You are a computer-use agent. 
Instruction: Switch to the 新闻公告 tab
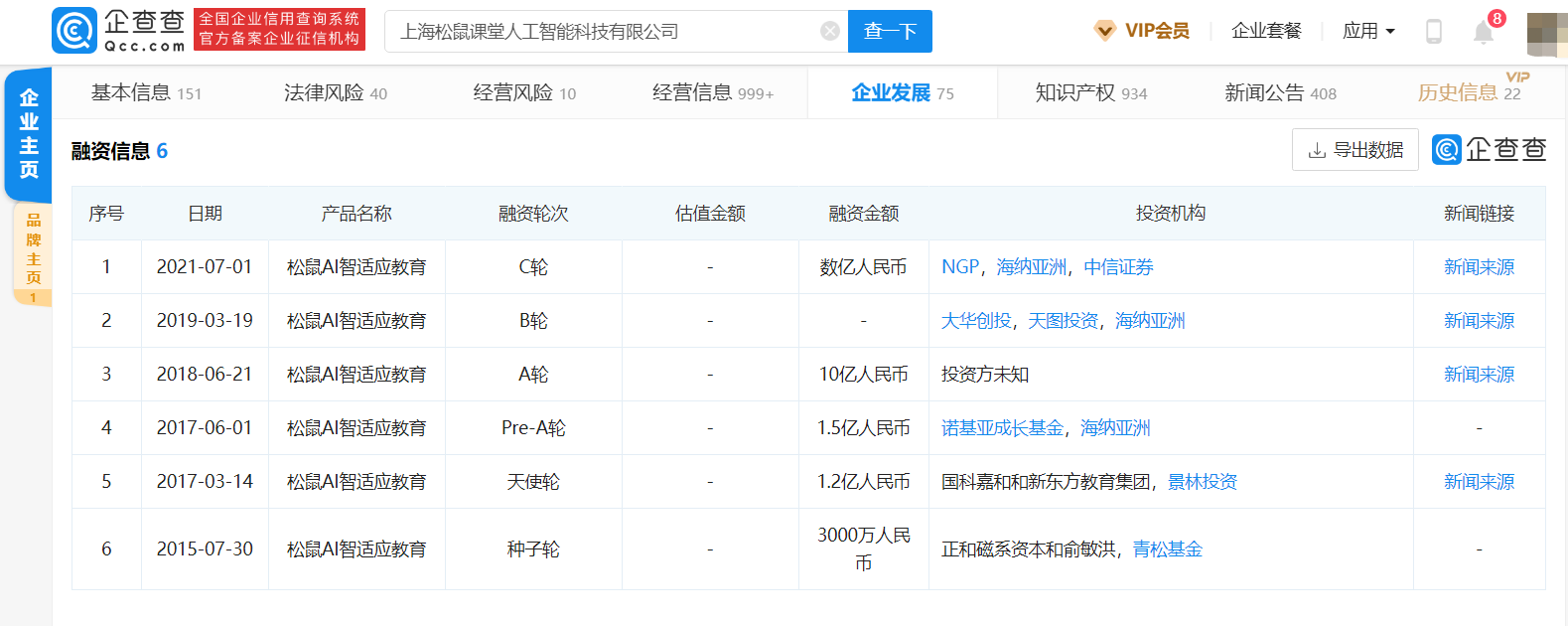[x=1280, y=92]
